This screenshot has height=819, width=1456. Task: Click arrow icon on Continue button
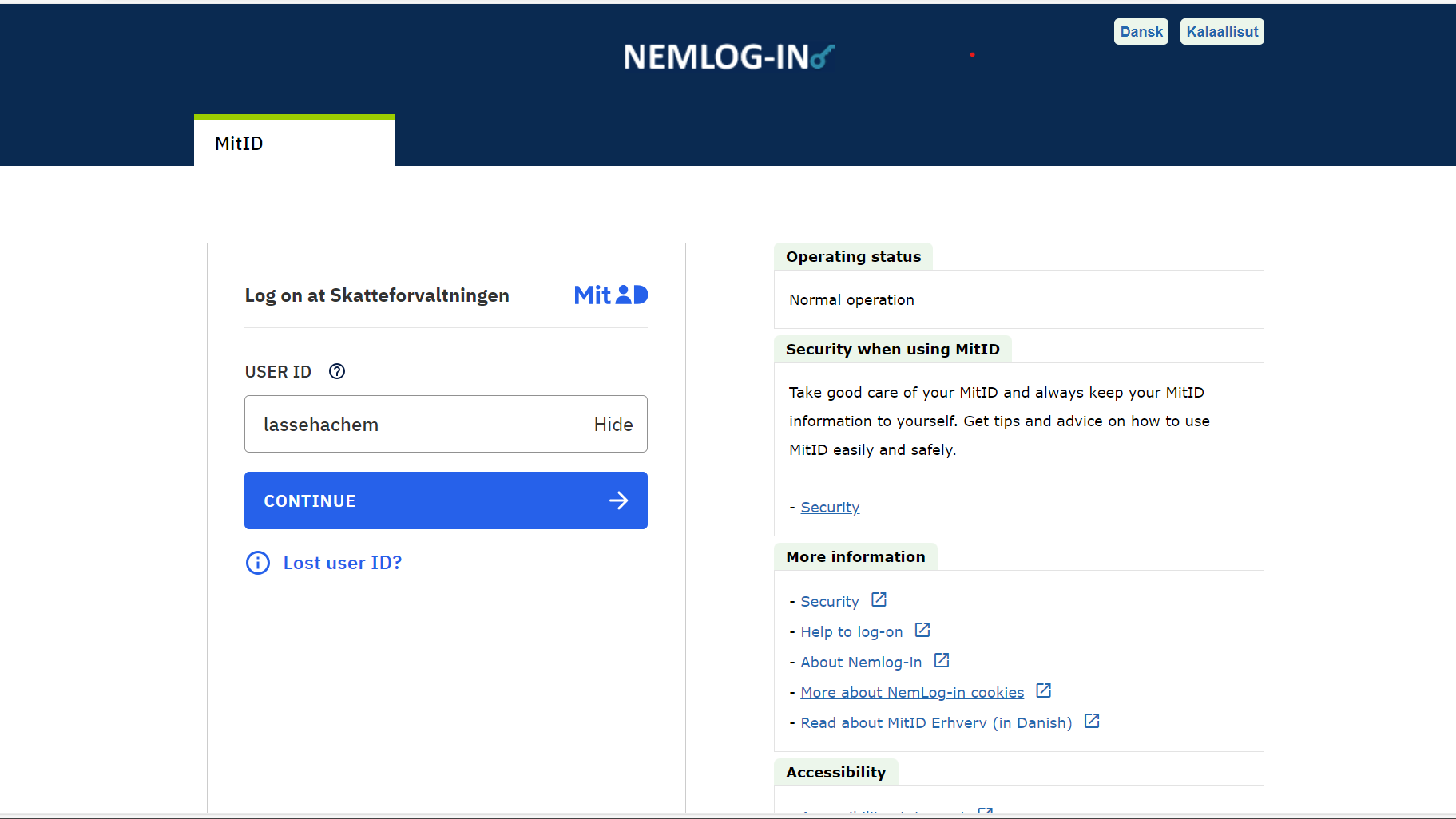[x=619, y=500]
